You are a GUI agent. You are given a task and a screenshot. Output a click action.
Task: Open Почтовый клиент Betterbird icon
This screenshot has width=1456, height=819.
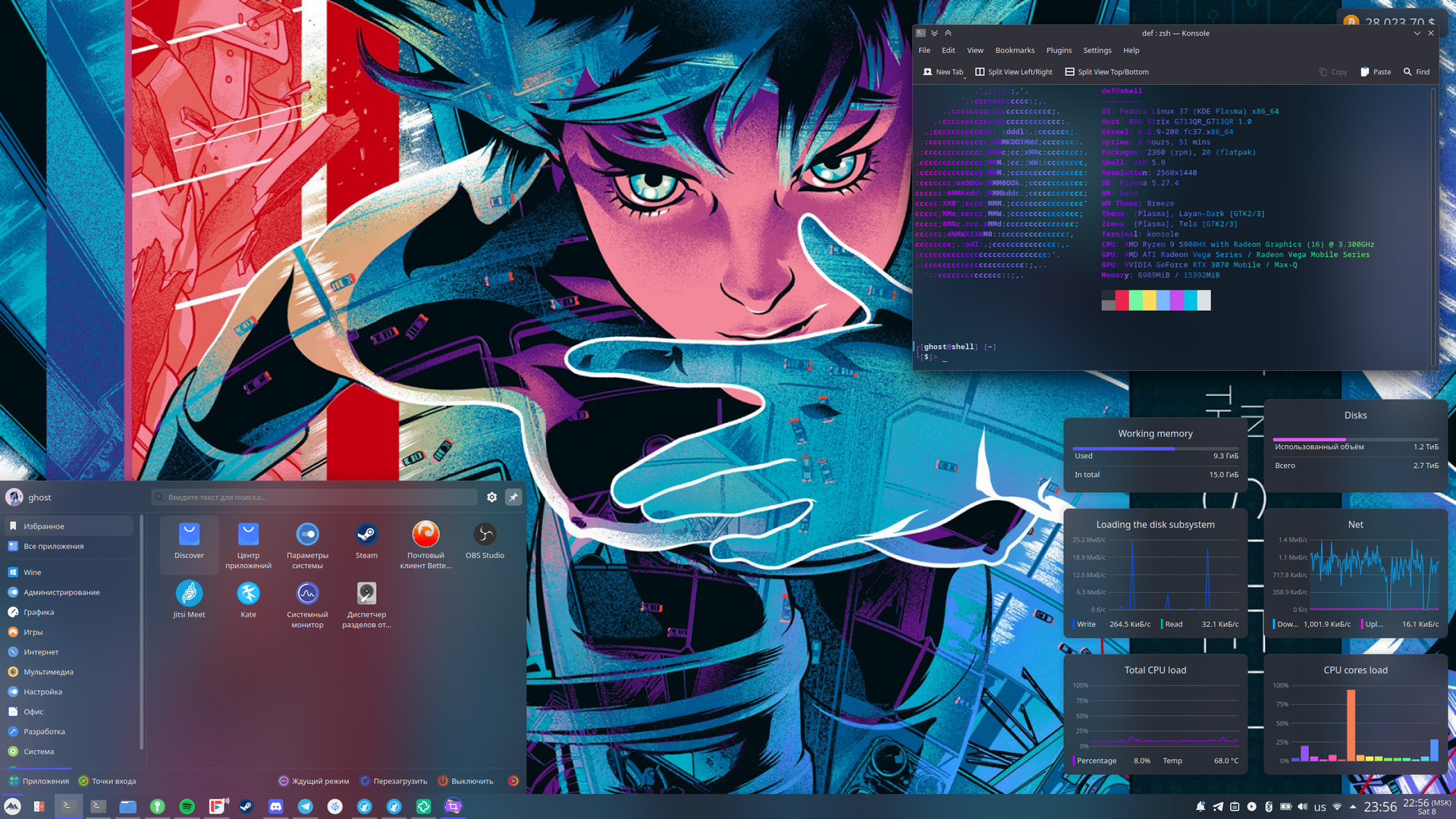pyautogui.click(x=425, y=544)
